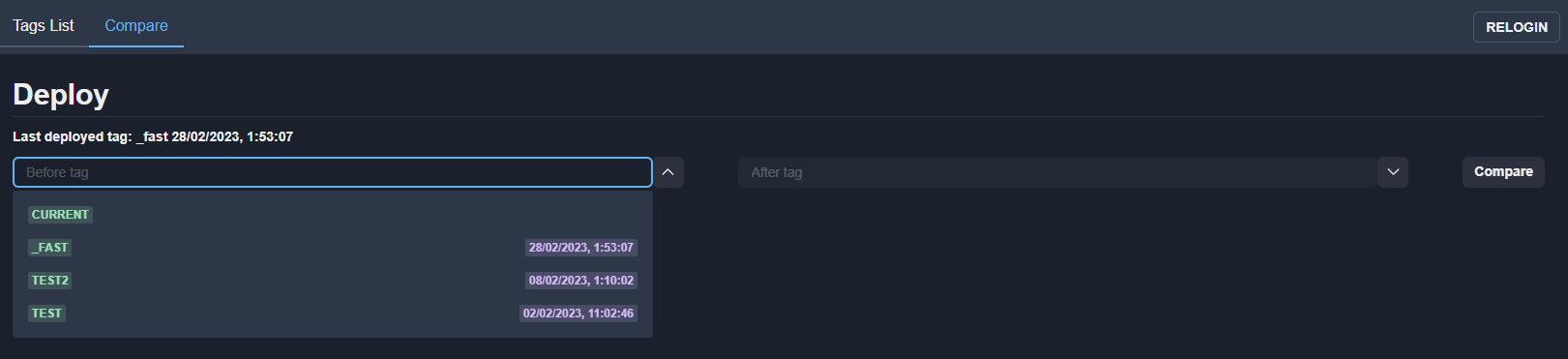Choose the _FAST tag option
1568x359 pixels.
(333, 248)
